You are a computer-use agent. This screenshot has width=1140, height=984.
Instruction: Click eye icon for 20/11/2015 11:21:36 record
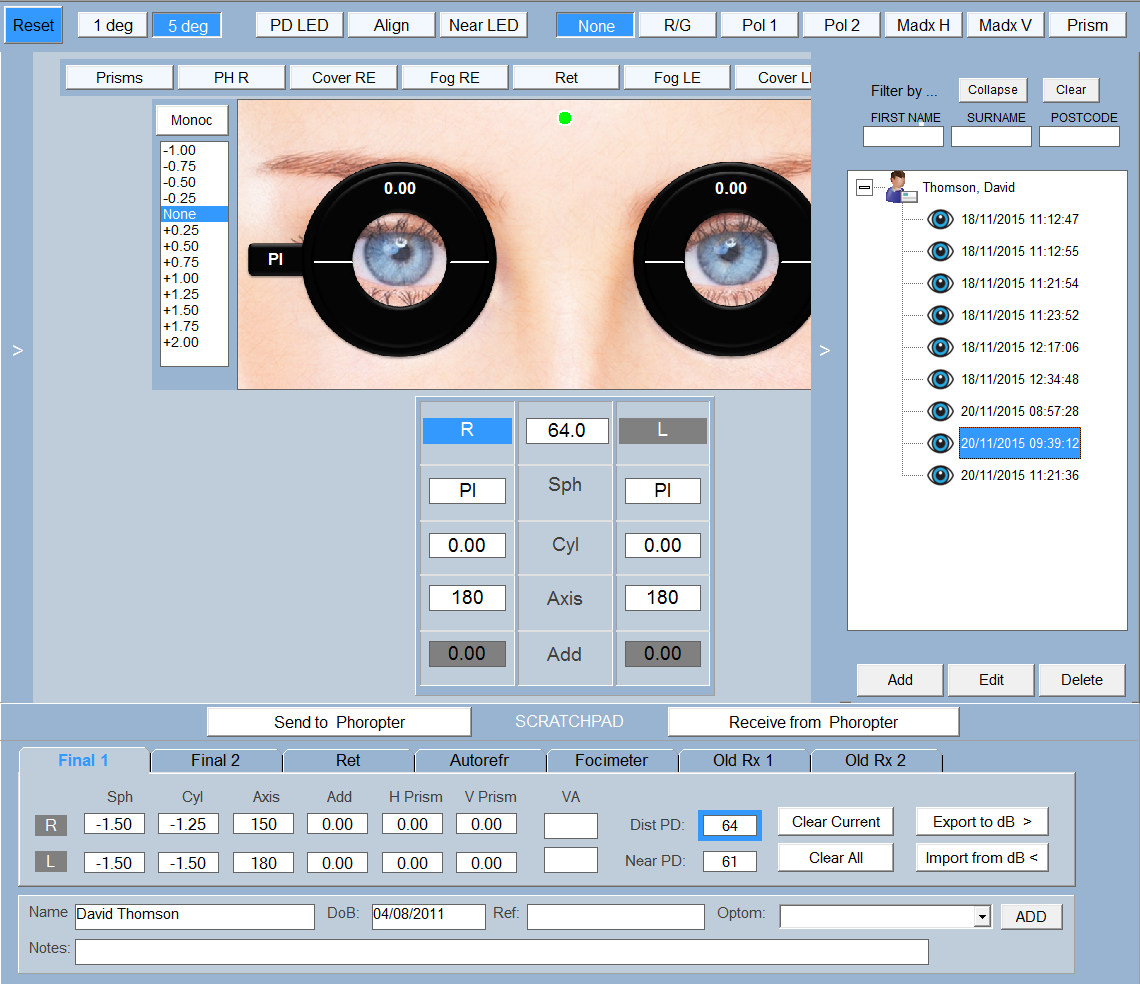(x=939, y=475)
